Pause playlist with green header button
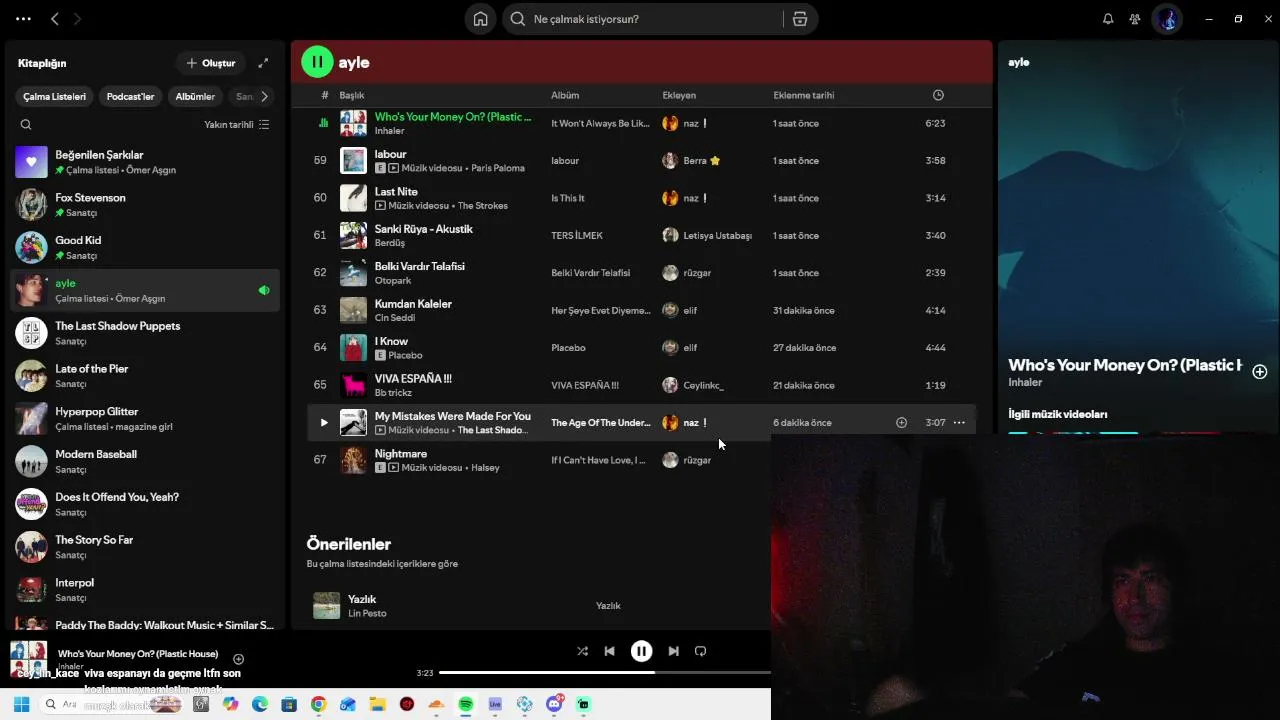Viewport: 1280px width, 720px height. coord(317,62)
